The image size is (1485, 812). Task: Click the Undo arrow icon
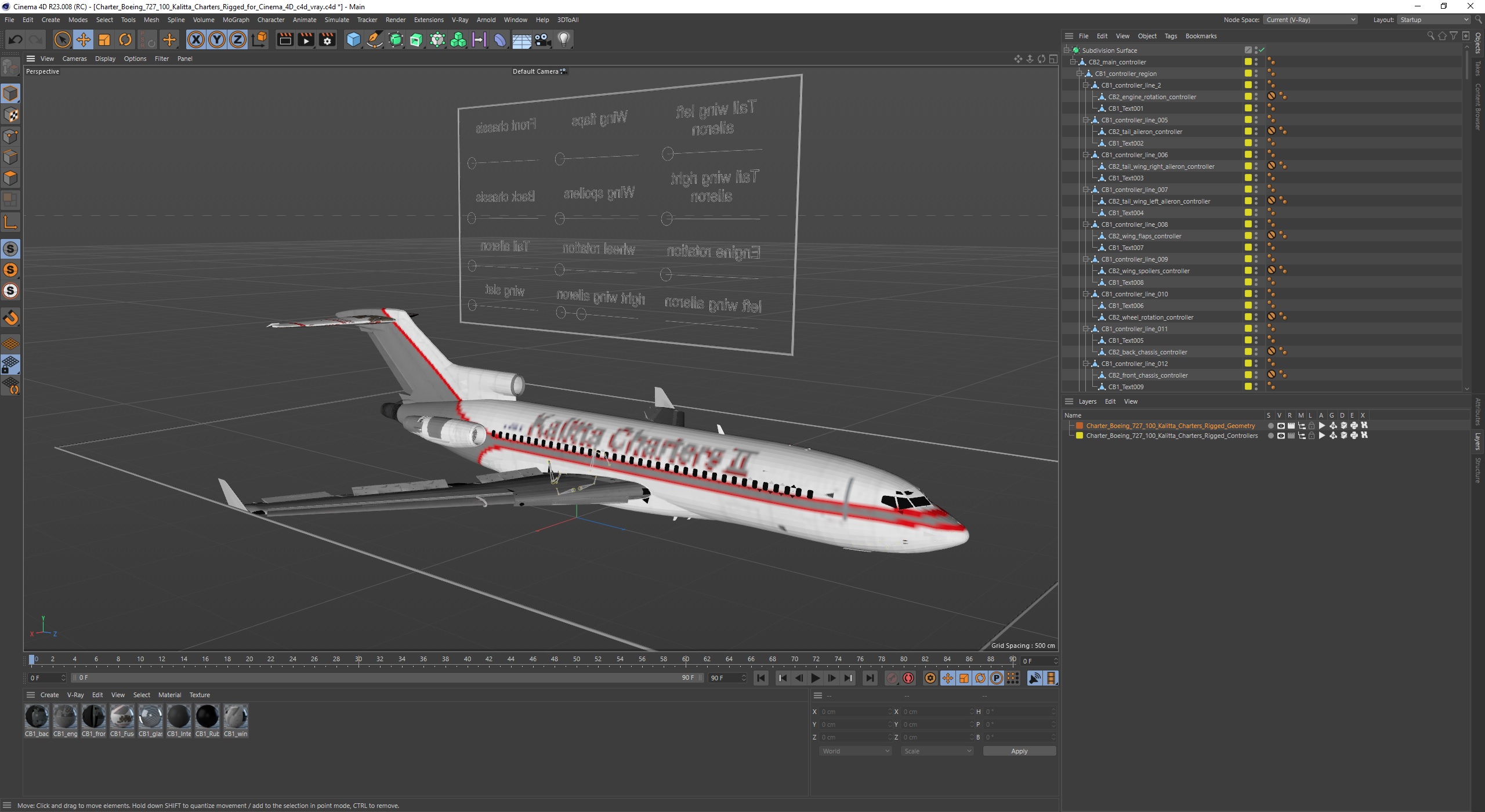15,39
